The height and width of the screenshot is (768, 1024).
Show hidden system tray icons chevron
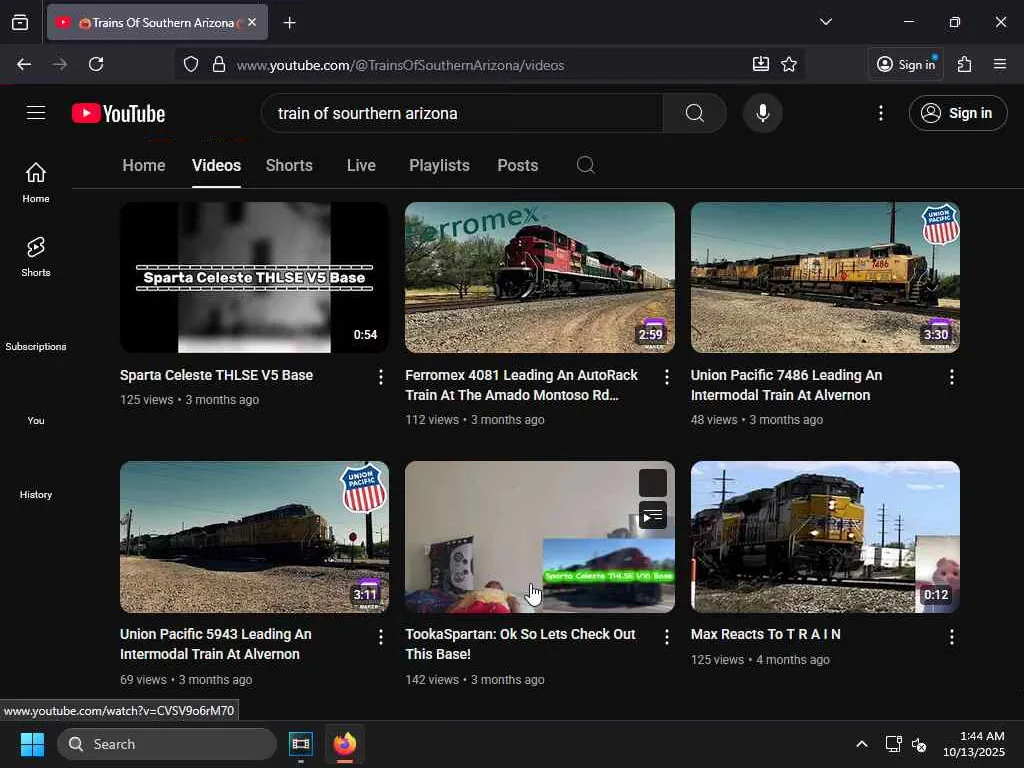click(x=862, y=744)
